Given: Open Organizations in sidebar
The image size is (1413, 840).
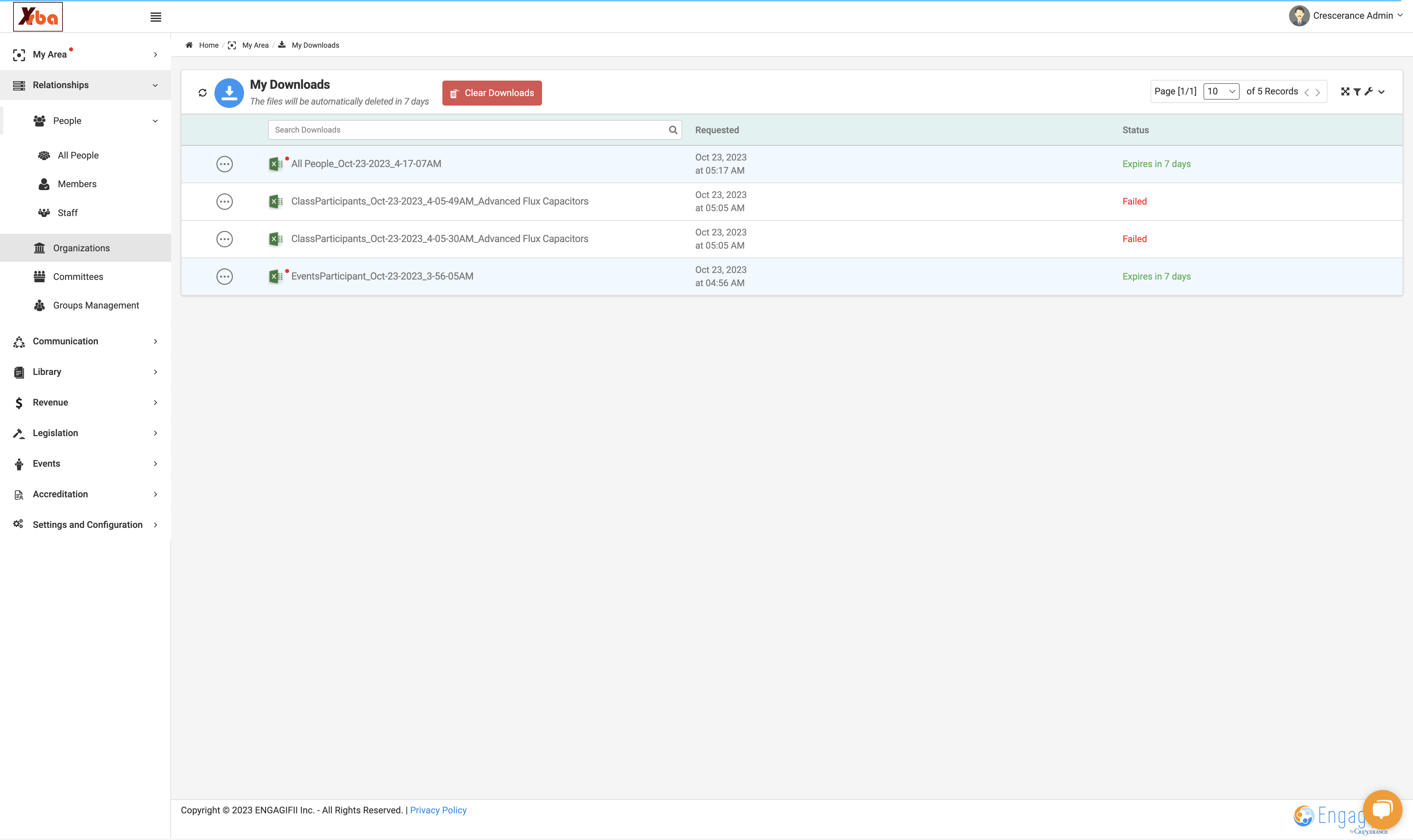Looking at the screenshot, I should point(86,248).
